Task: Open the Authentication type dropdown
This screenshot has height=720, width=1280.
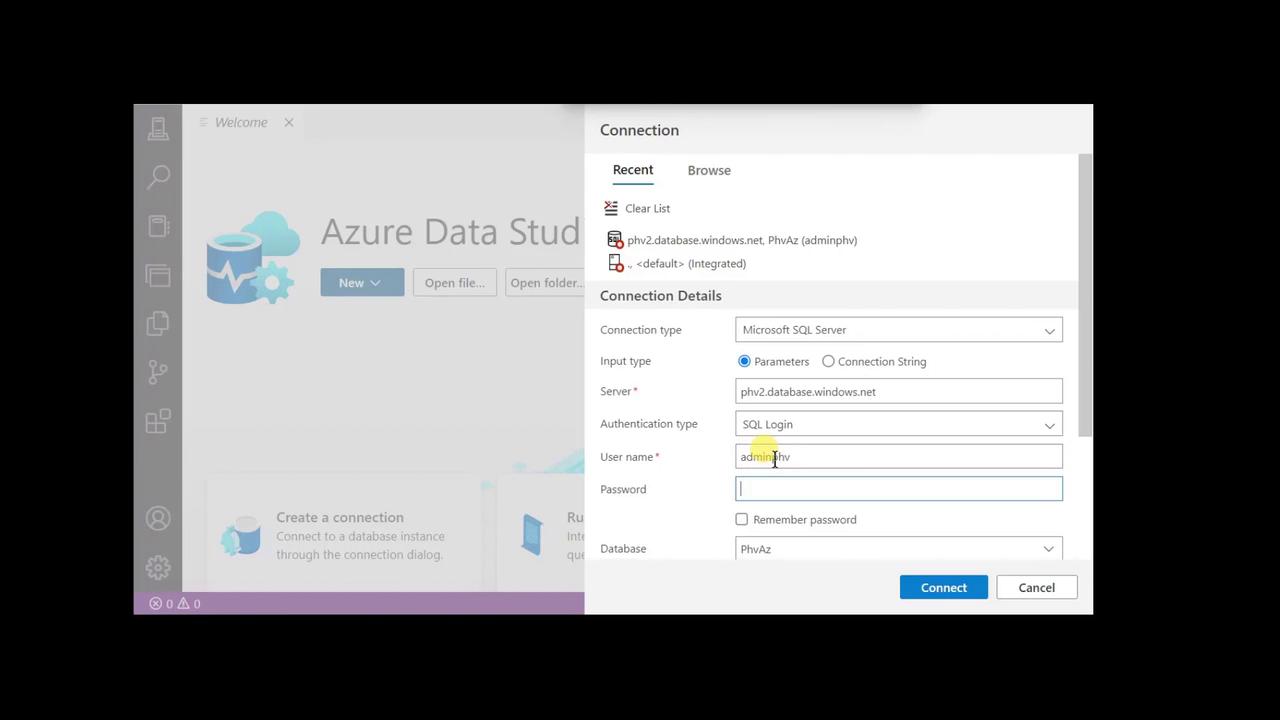Action: [x=899, y=424]
